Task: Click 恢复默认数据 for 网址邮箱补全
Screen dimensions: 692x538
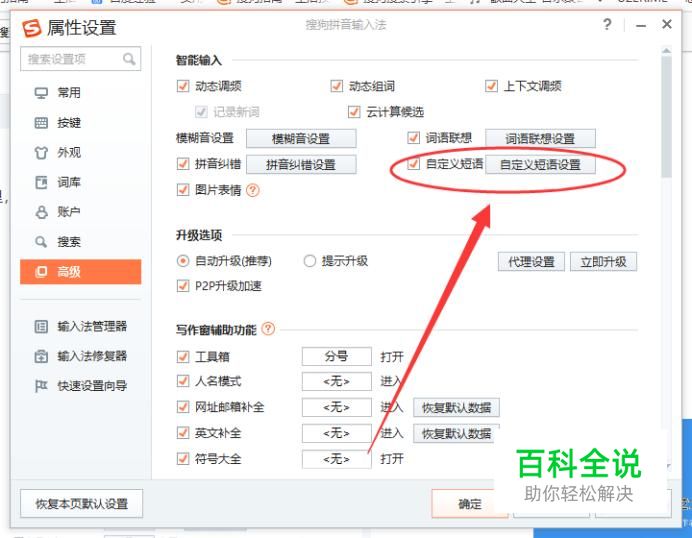Action: click(456, 407)
